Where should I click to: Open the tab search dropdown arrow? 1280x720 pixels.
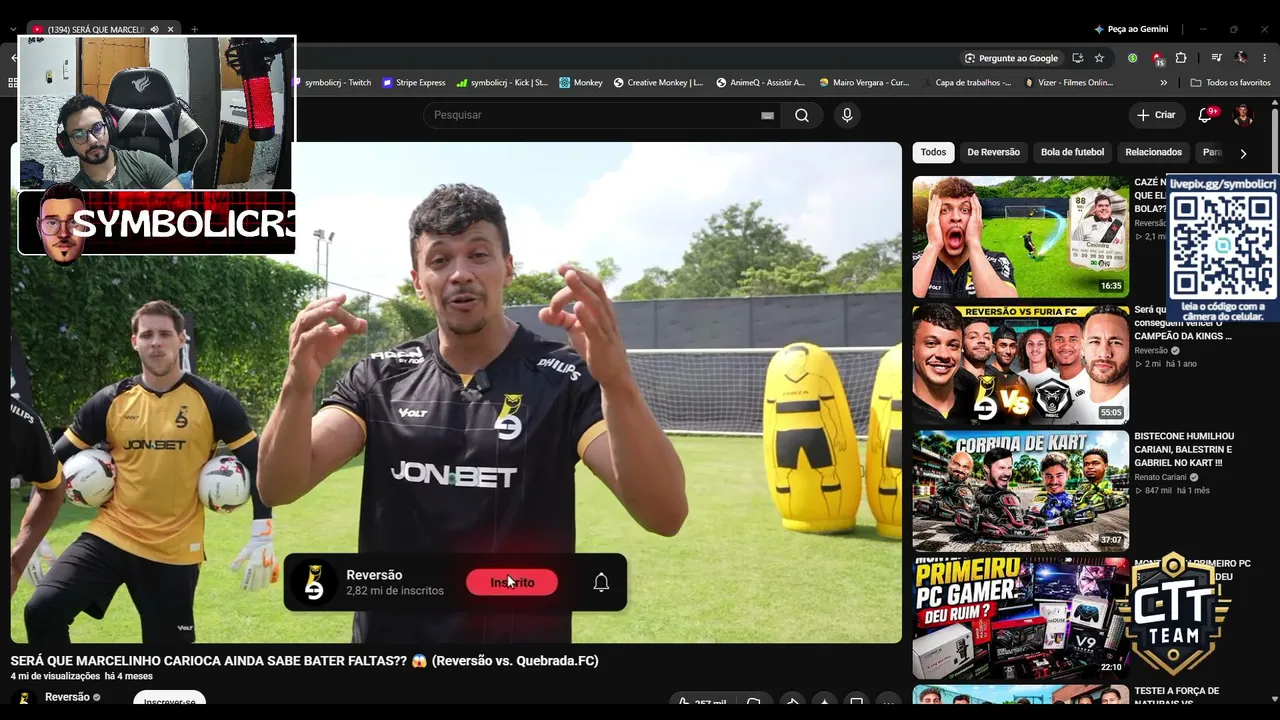tap(12, 29)
